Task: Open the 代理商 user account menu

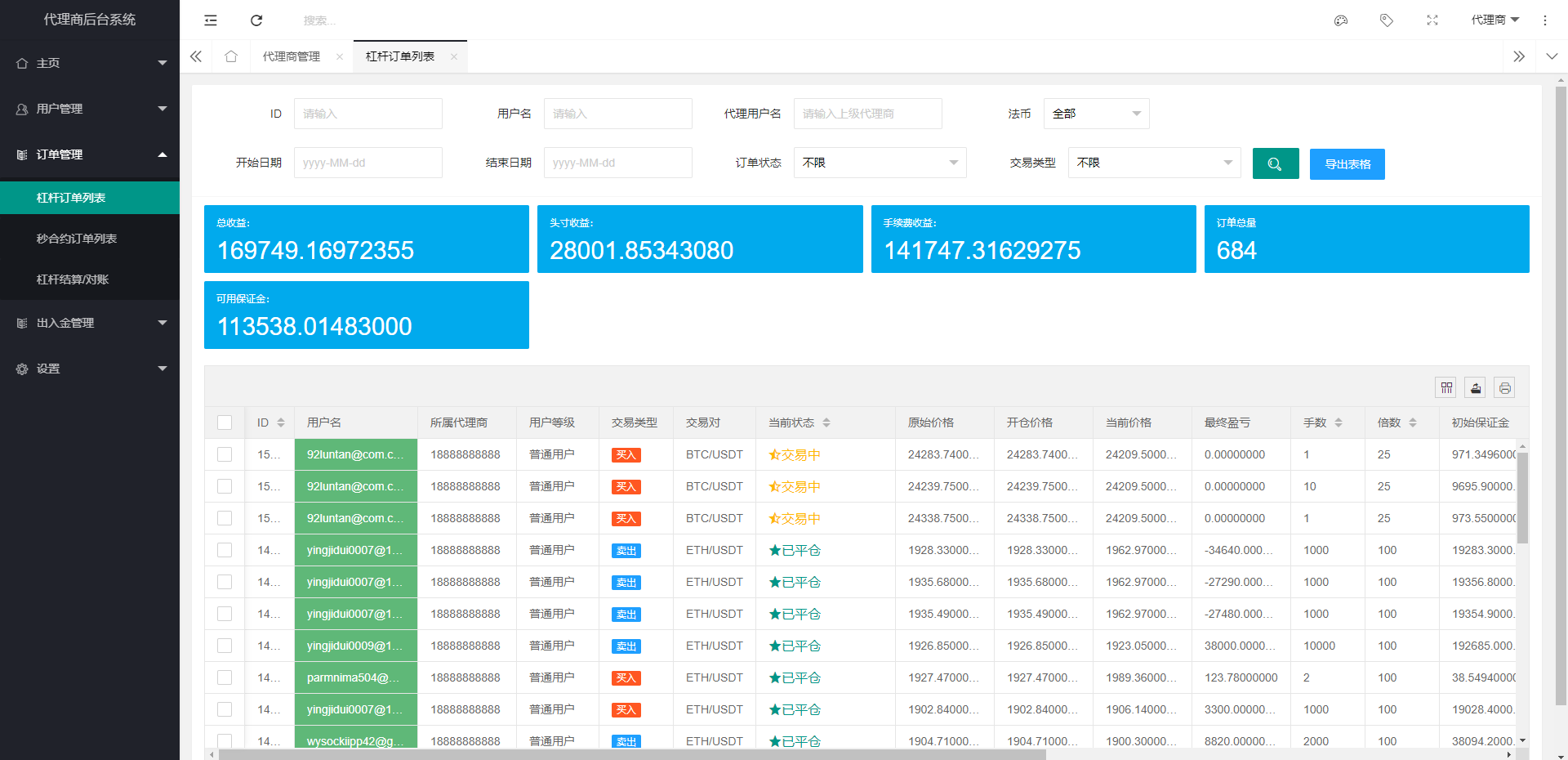Action: 1494,20
